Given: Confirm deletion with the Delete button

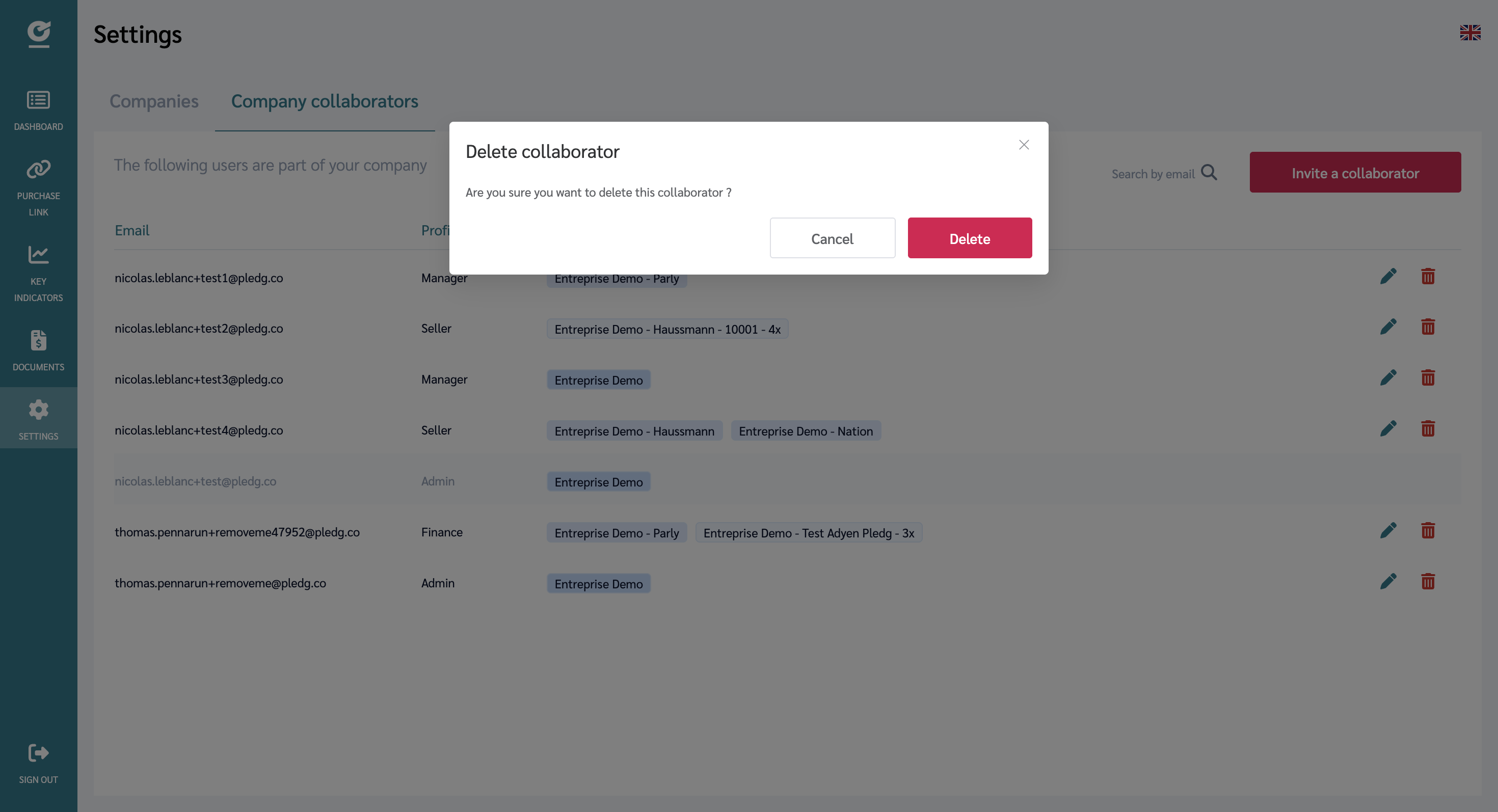Looking at the screenshot, I should 970,238.
